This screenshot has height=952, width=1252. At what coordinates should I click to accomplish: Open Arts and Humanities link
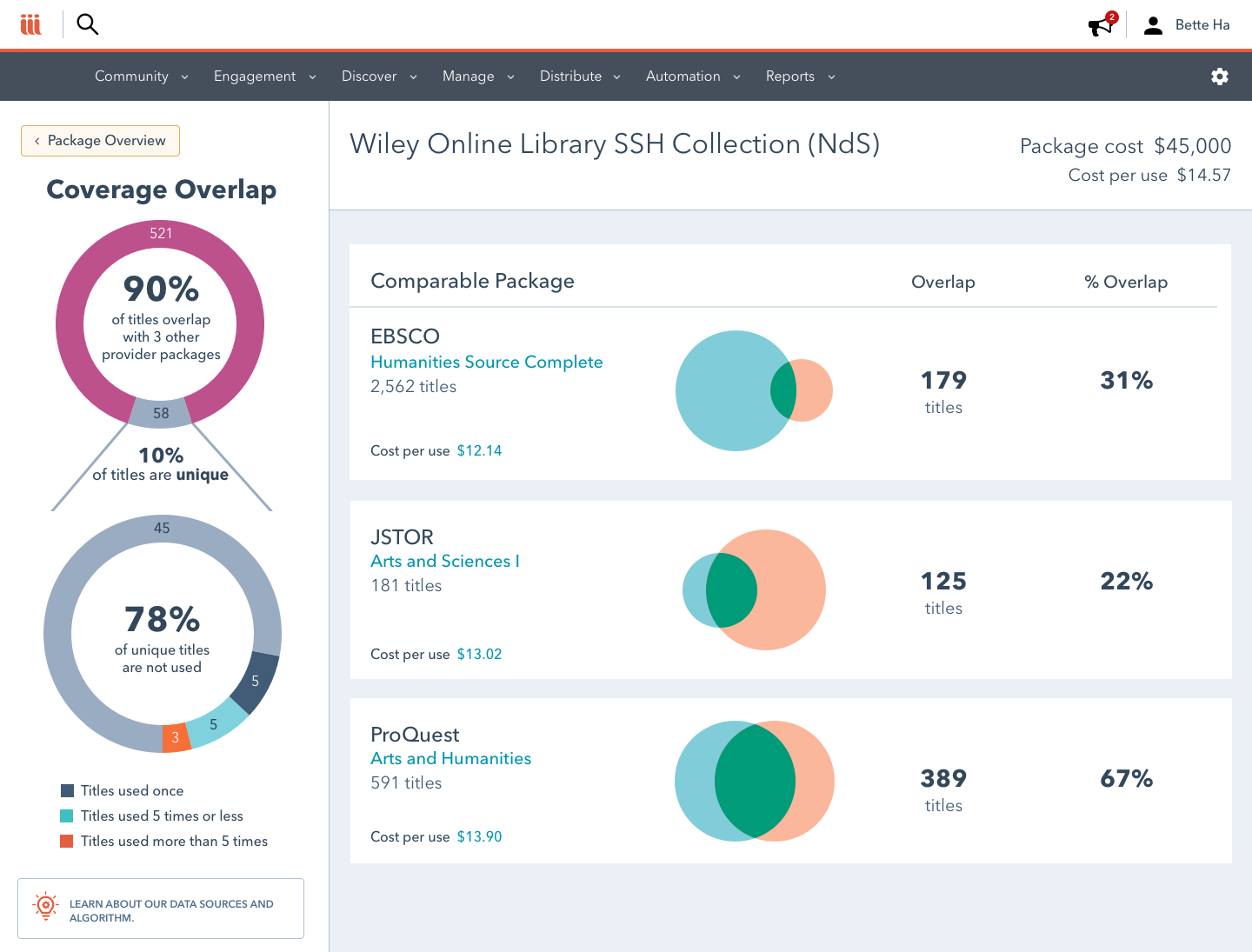[450, 758]
